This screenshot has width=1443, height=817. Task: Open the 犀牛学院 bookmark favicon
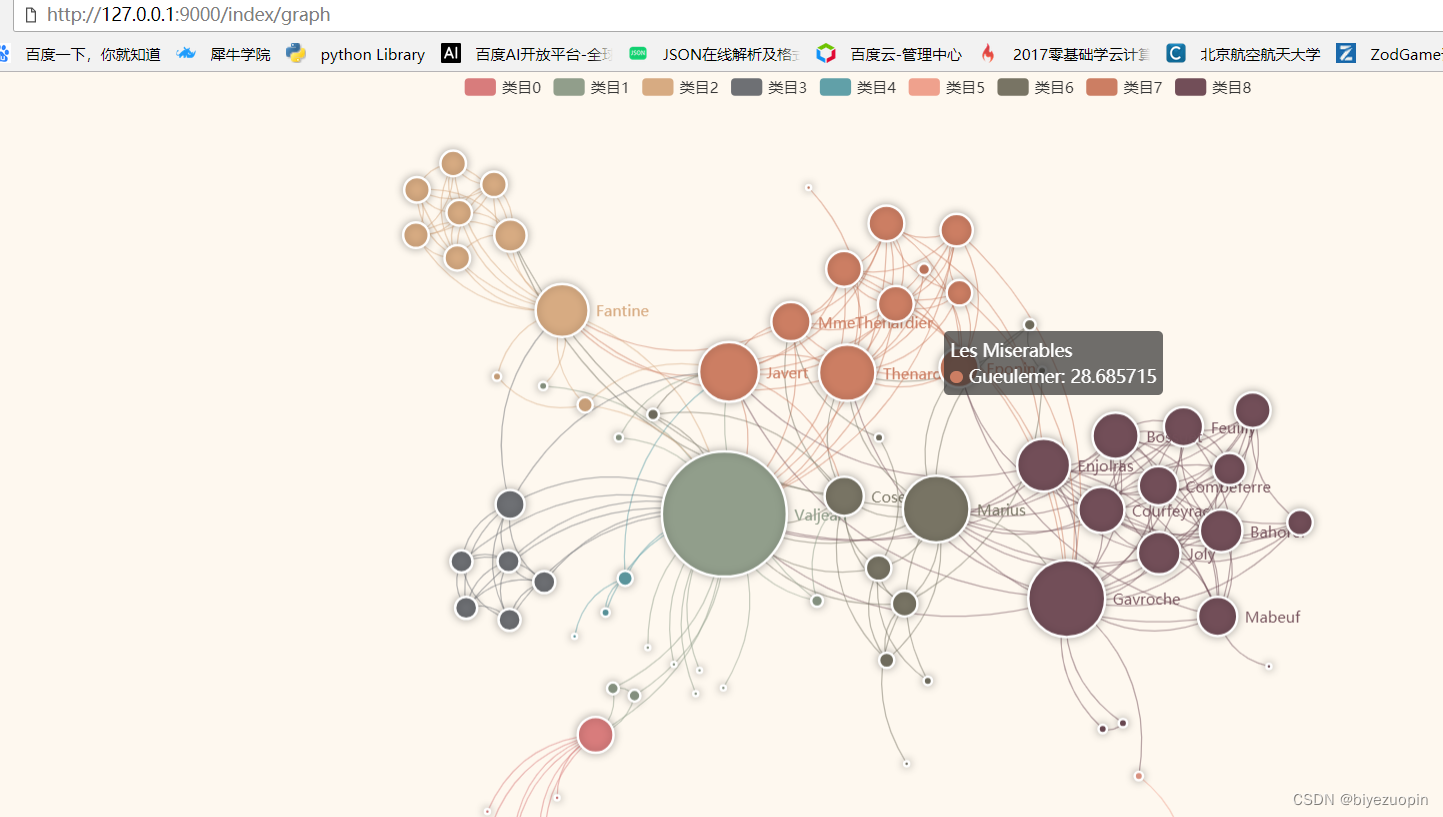186,54
